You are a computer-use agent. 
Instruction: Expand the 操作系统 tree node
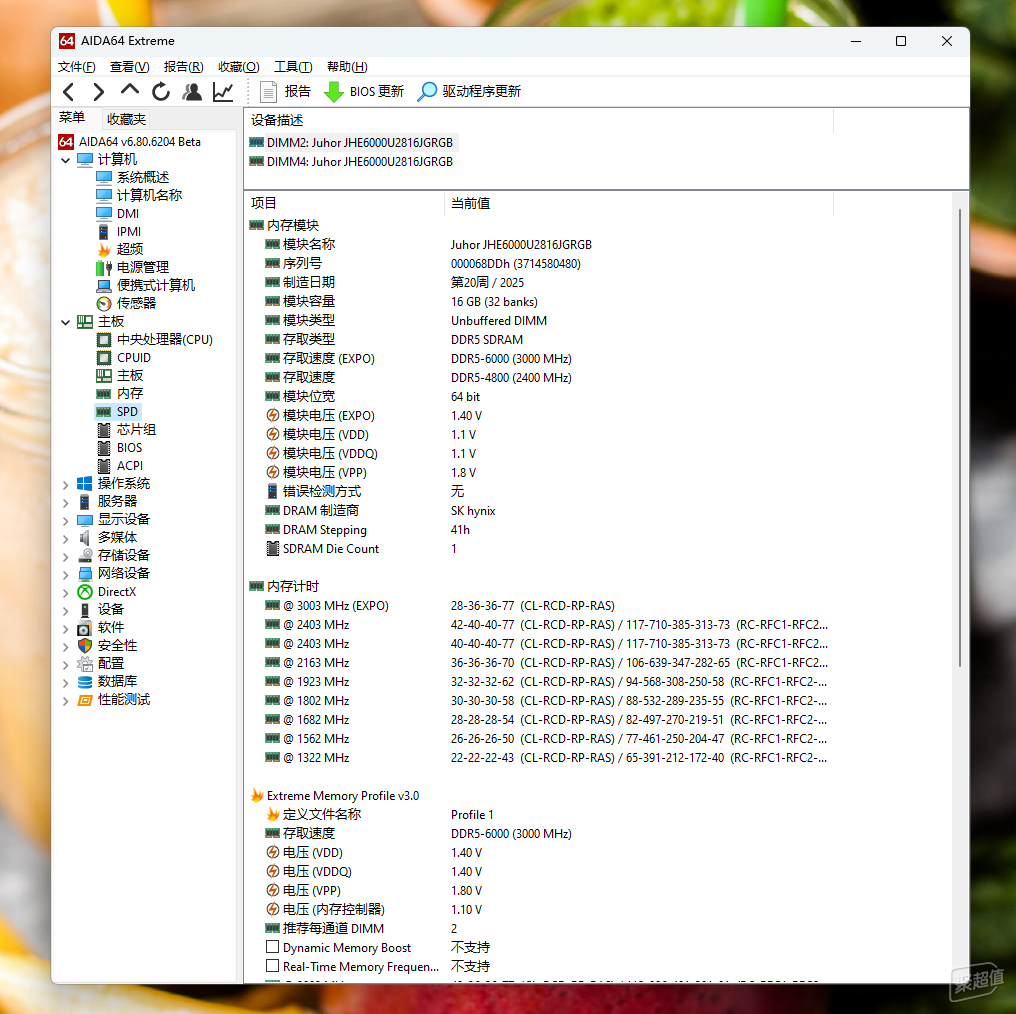tap(65, 484)
